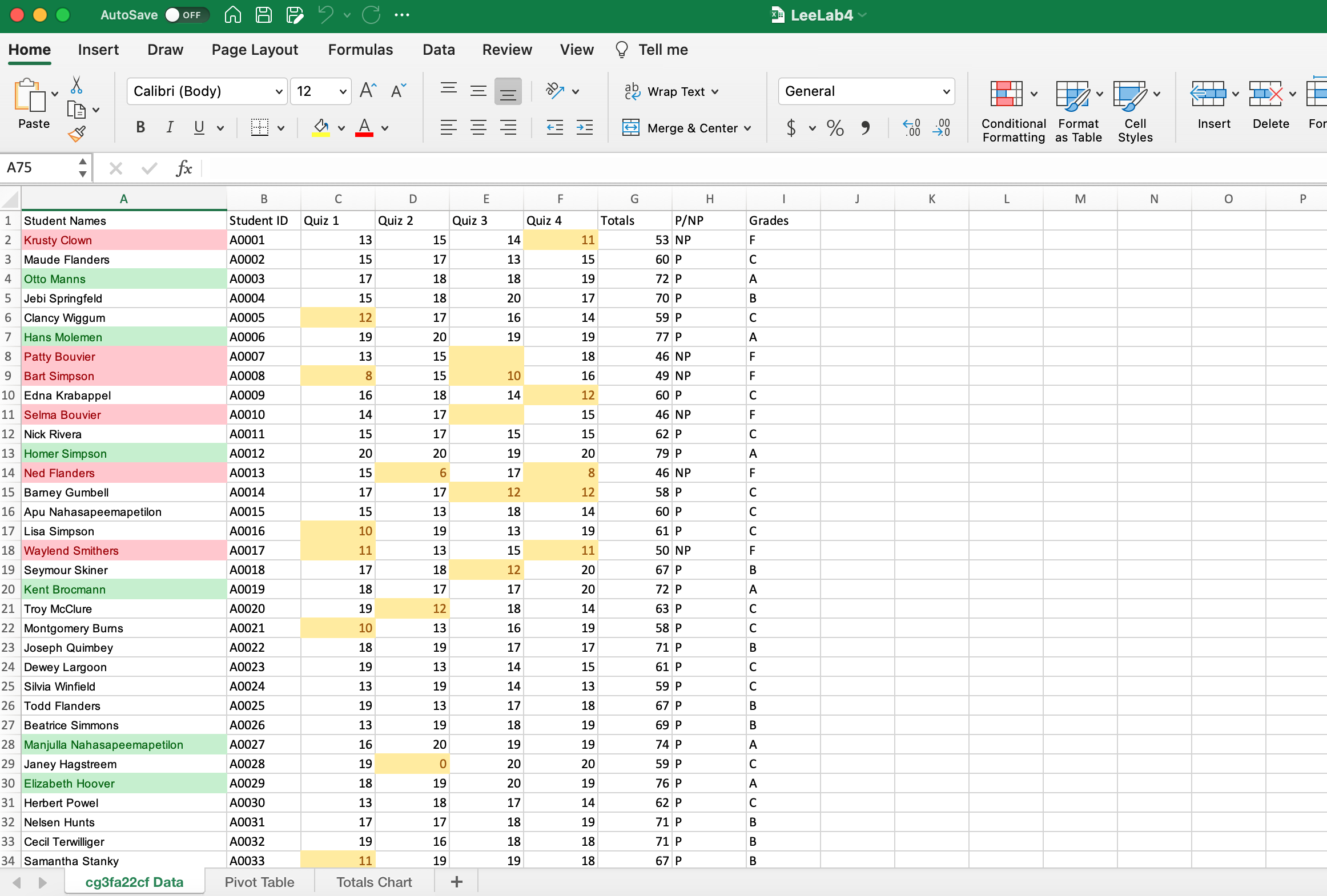Image resolution: width=1327 pixels, height=896 pixels.
Task: Click Format as Table button
Action: pos(1078,112)
